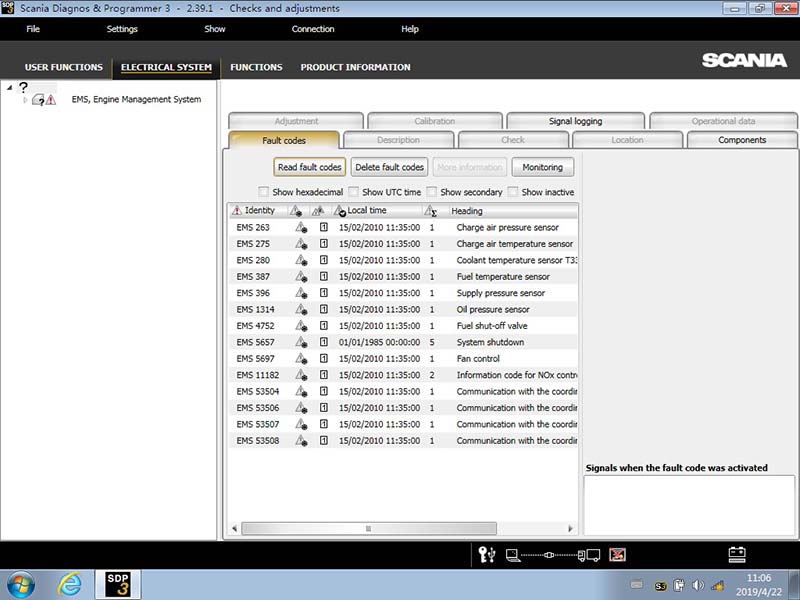Image resolution: width=800 pixels, height=600 pixels.
Task: Click the fault status icon in EMS 263 row
Action: click(x=301, y=228)
